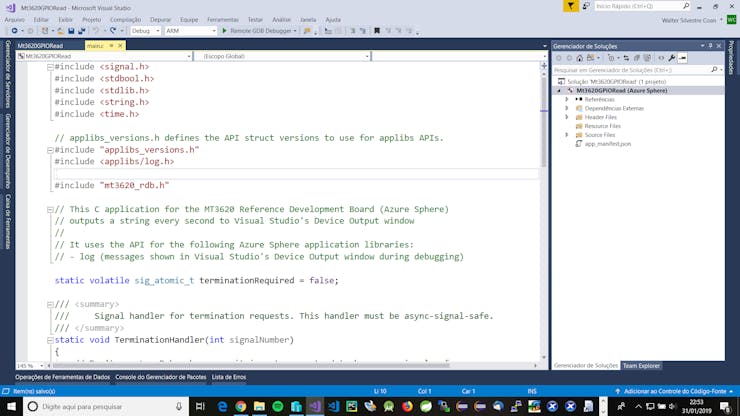Click the Save file icon in toolbar
The width and height of the screenshot is (740, 416).
[71, 31]
